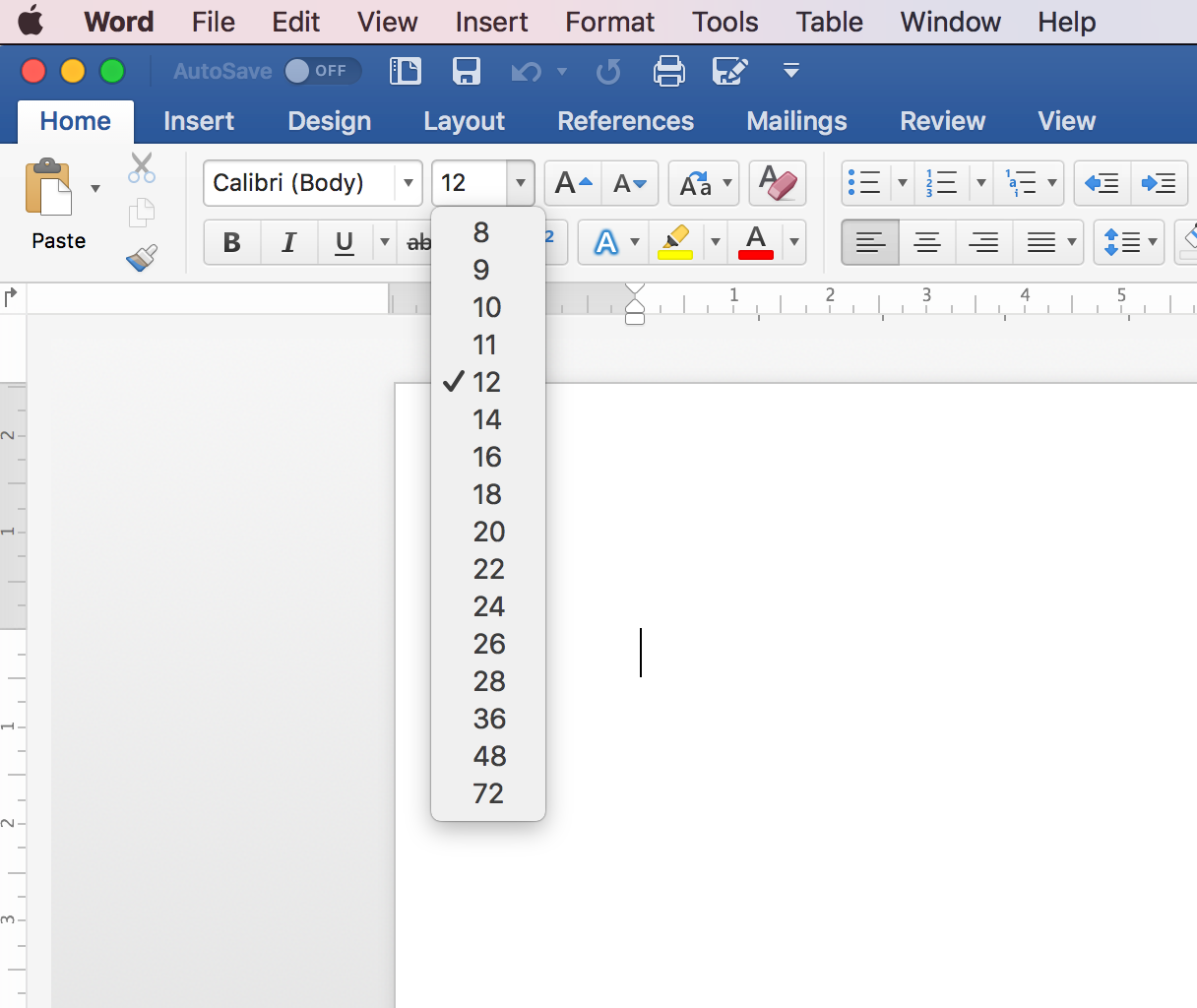The height and width of the screenshot is (1008, 1197).
Task: Open the Table menu in menu bar
Action: [x=829, y=22]
